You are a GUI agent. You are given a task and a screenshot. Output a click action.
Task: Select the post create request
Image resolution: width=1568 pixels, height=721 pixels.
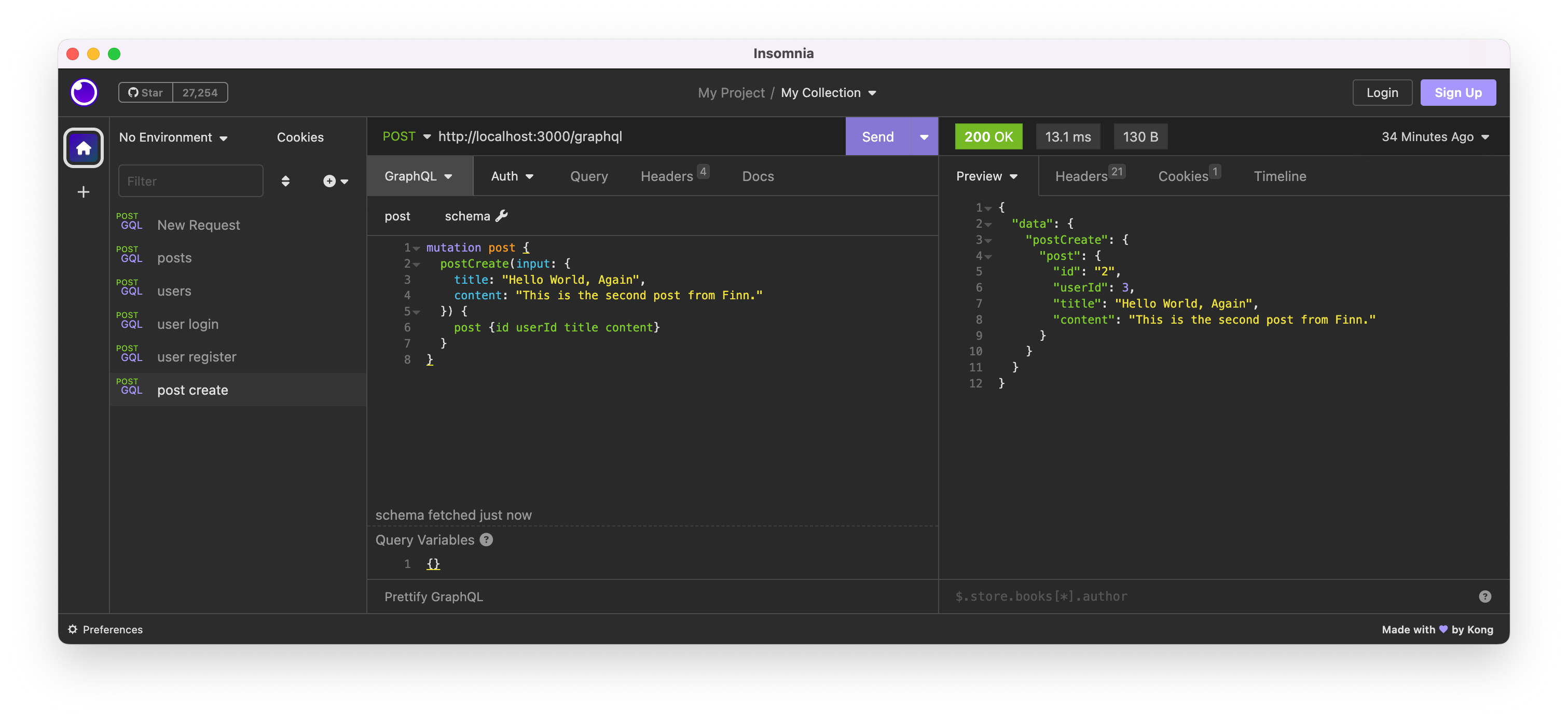point(238,390)
